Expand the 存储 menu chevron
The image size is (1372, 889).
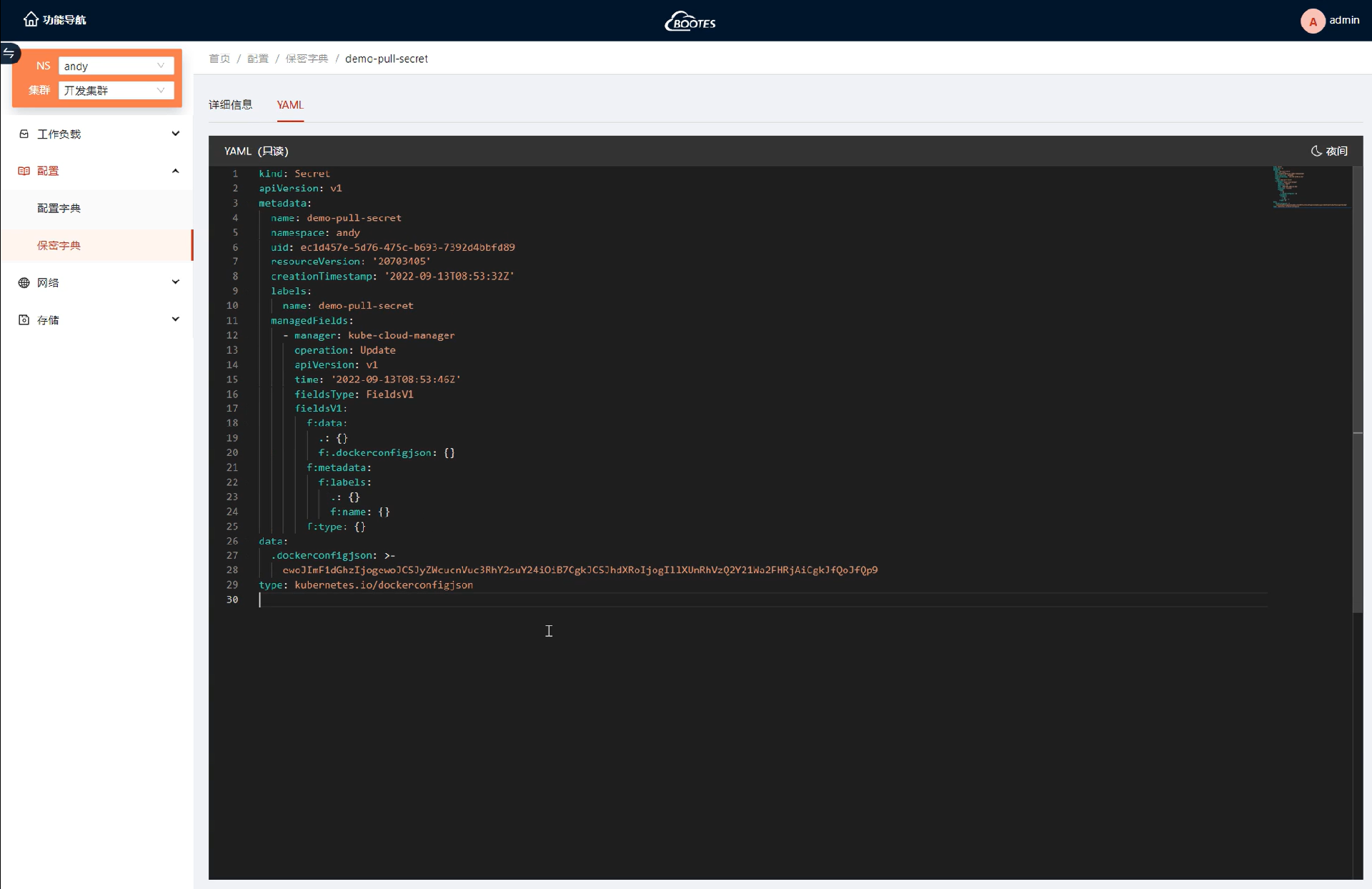[x=175, y=319]
